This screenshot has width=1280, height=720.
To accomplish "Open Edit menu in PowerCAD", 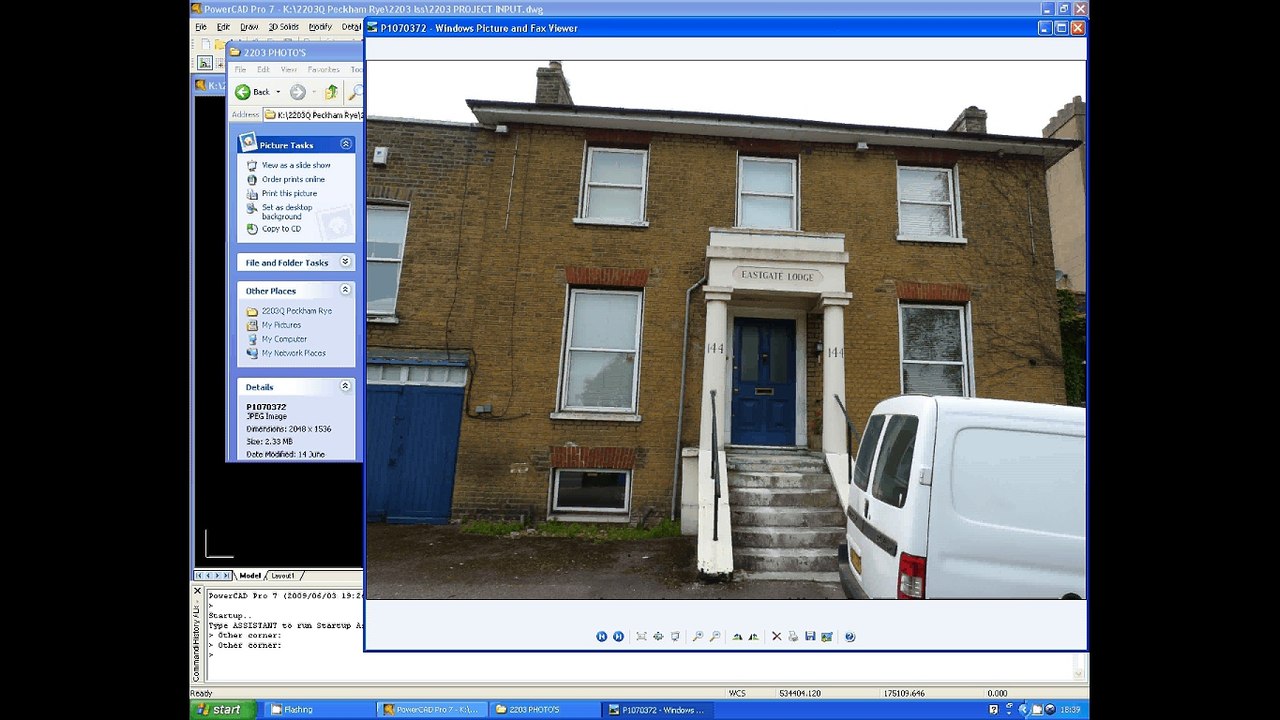I will (223, 27).
